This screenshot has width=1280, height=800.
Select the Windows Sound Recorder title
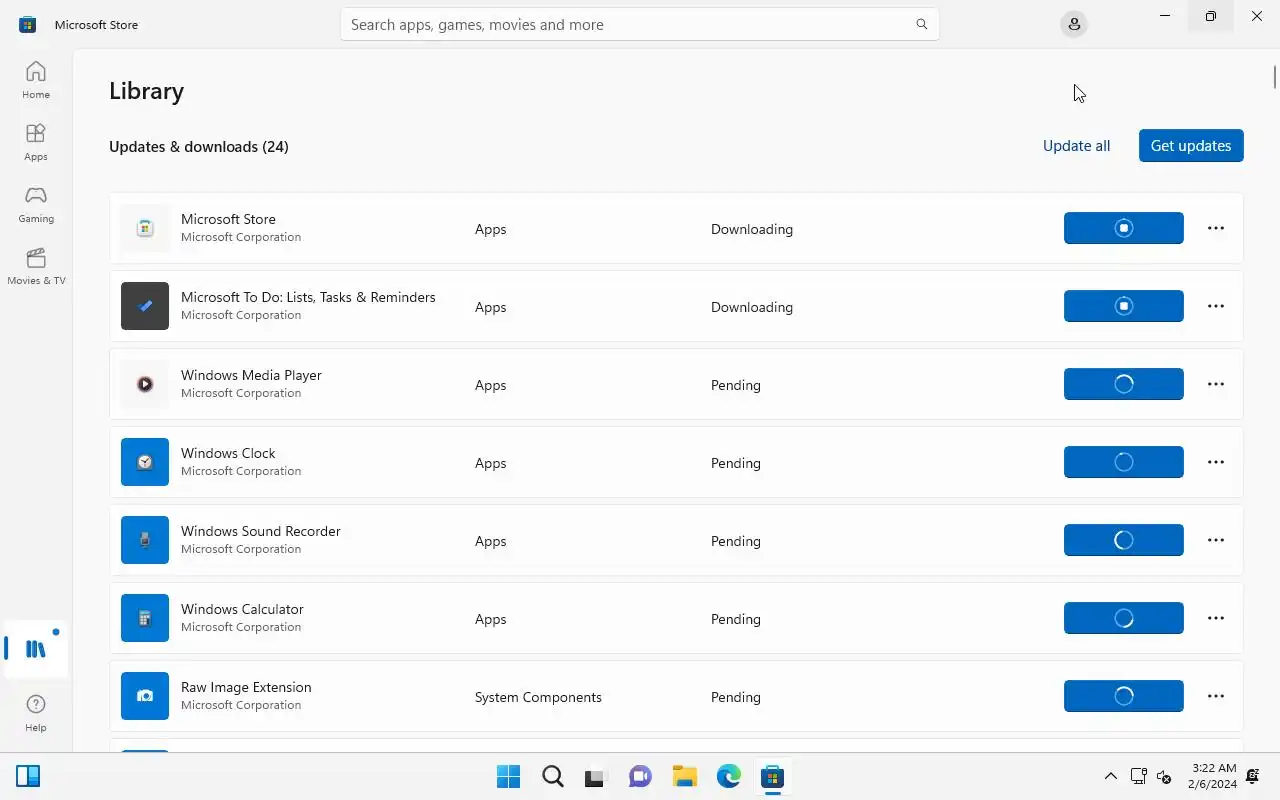(261, 531)
